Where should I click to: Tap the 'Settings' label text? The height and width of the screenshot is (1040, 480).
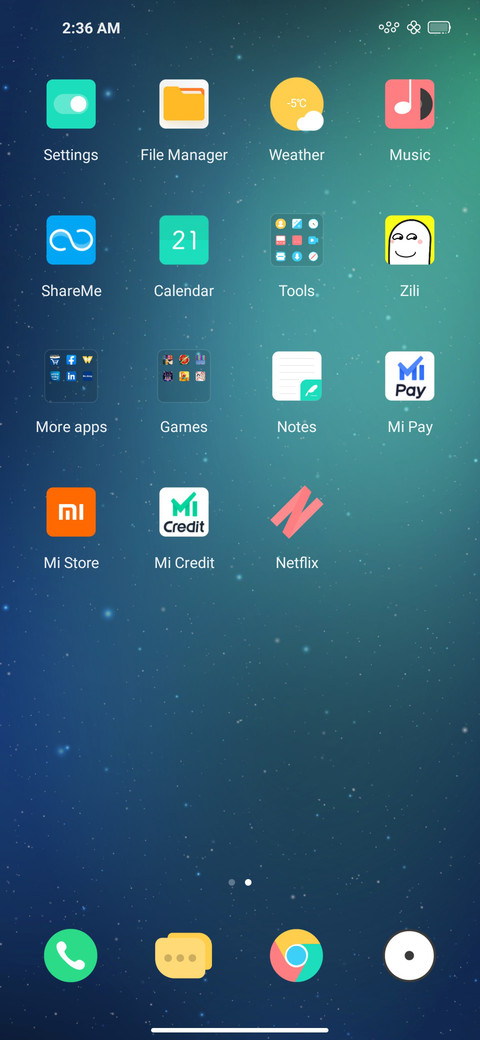(x=71, y=155)
